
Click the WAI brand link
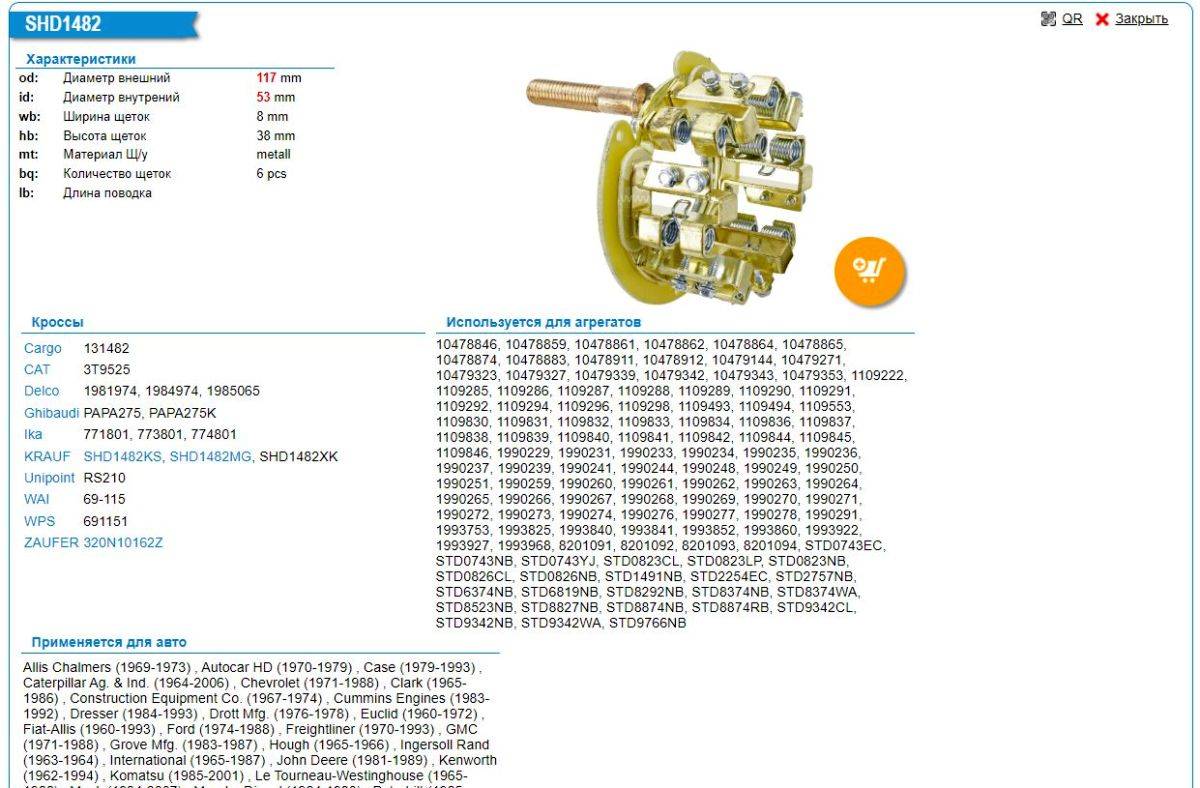click(36, 499)
